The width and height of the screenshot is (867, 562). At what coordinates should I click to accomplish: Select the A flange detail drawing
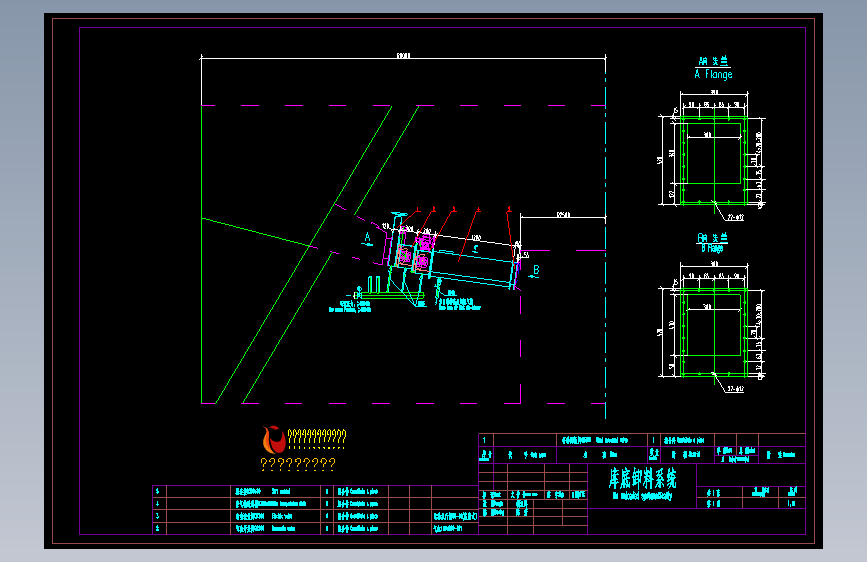pos(712,157)
